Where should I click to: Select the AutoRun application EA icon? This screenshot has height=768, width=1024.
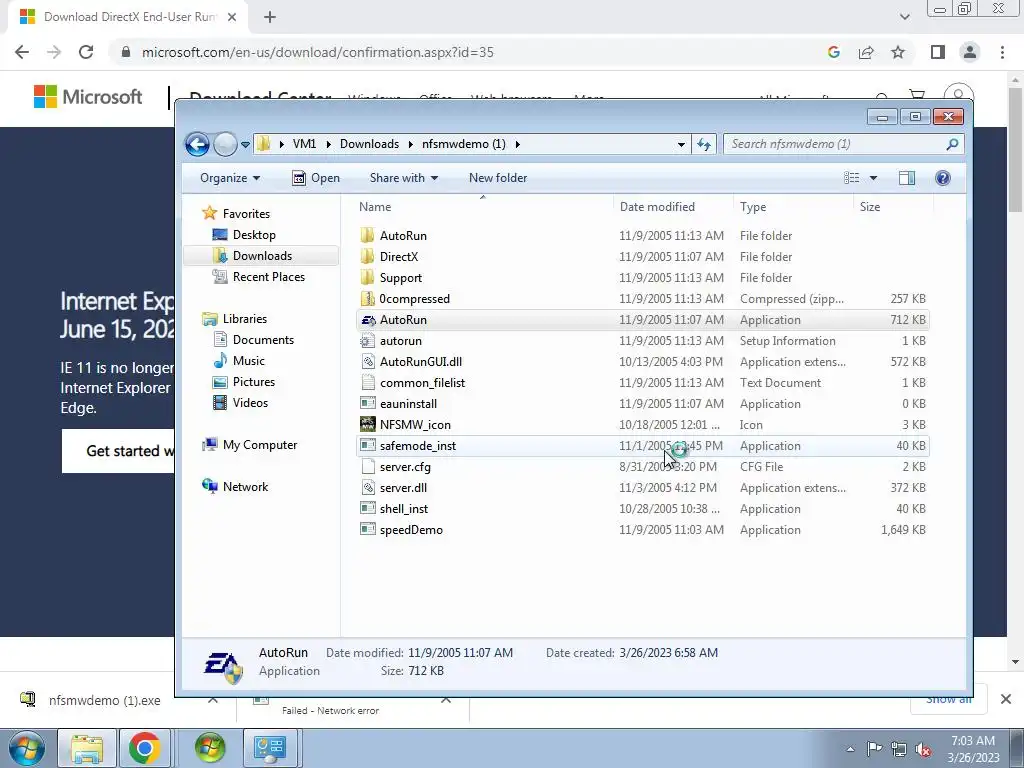368,320
